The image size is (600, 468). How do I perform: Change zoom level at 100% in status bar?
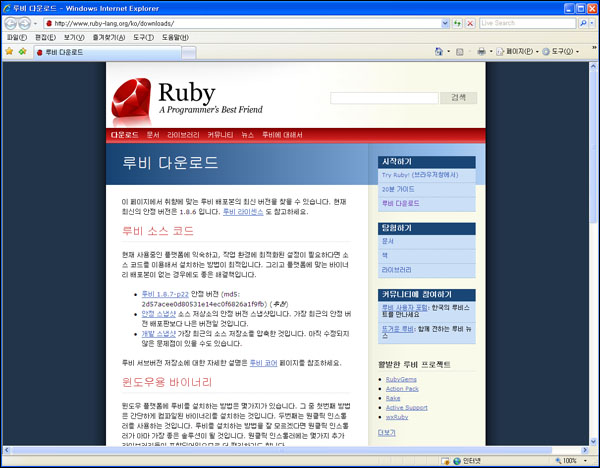click(571, 461)
